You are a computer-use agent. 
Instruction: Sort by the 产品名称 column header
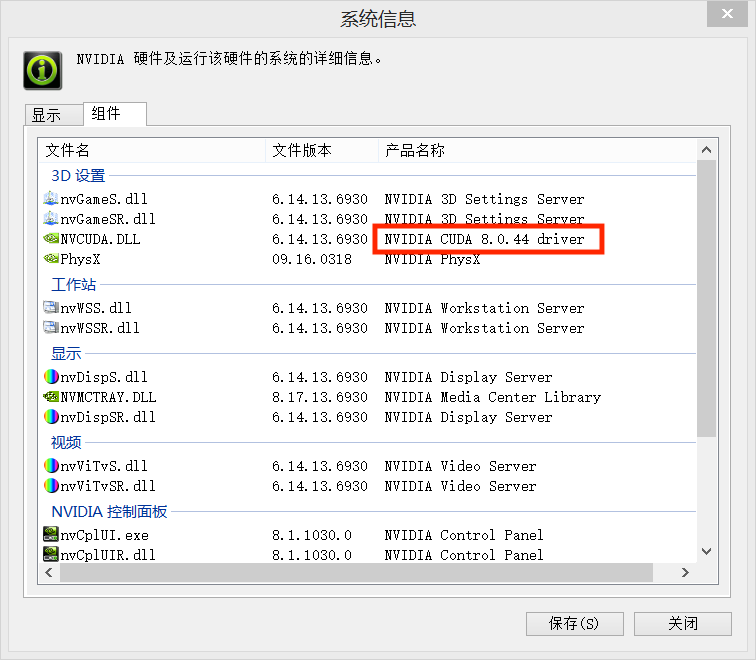pos(537,150)
